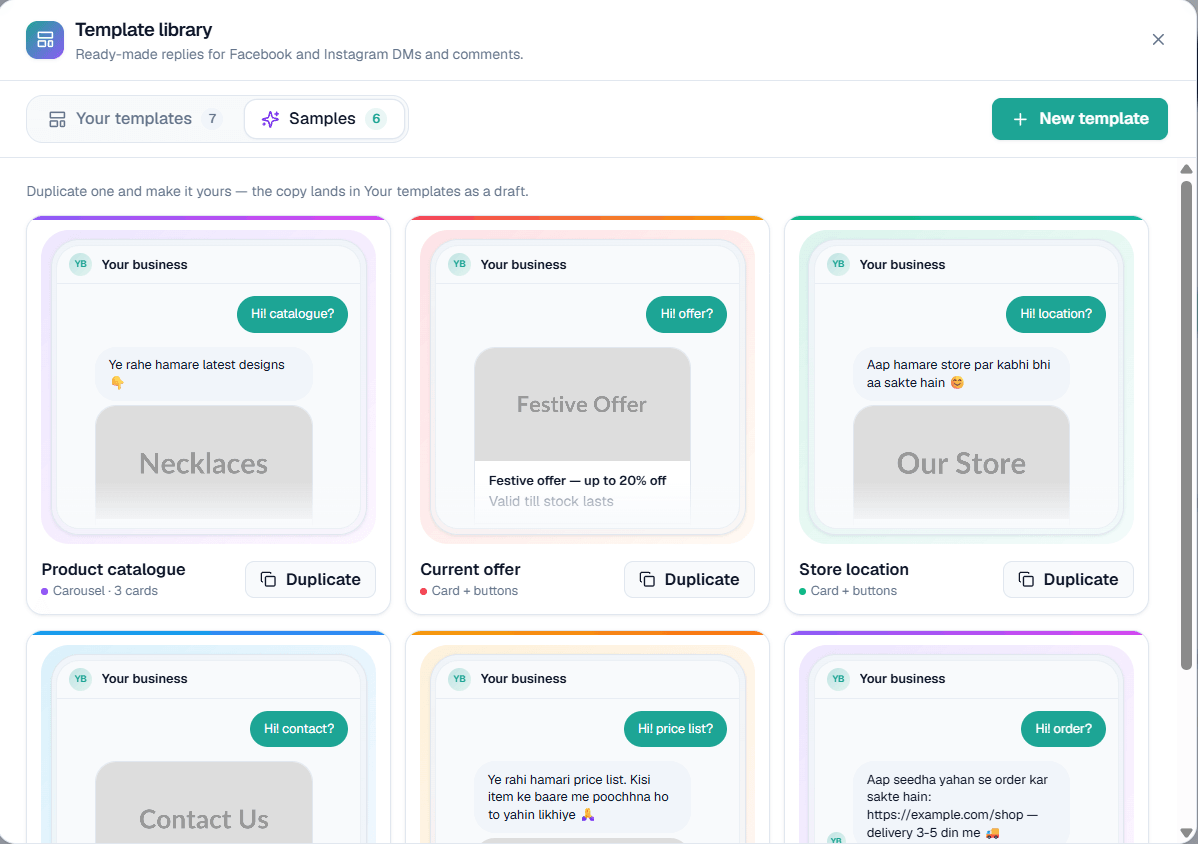Viewport: 1198px width, 844px height.
Task: Click 'Card + buttons' under Current offer
Action: [474, 590]
